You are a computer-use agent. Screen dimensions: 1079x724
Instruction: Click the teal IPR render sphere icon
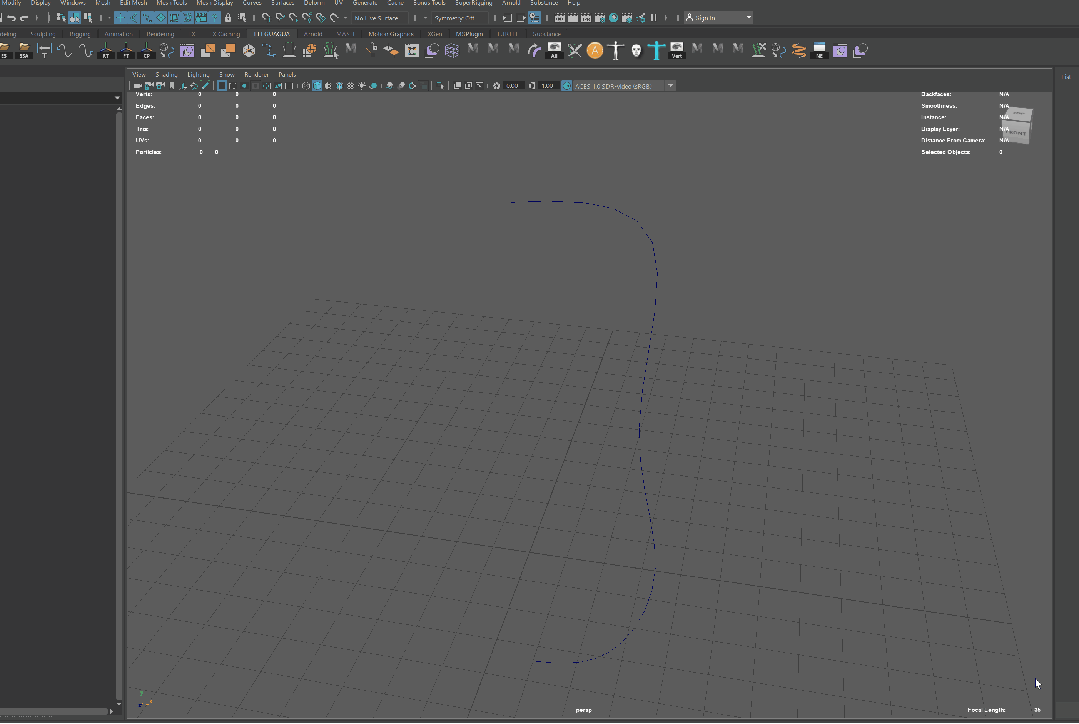614,18
